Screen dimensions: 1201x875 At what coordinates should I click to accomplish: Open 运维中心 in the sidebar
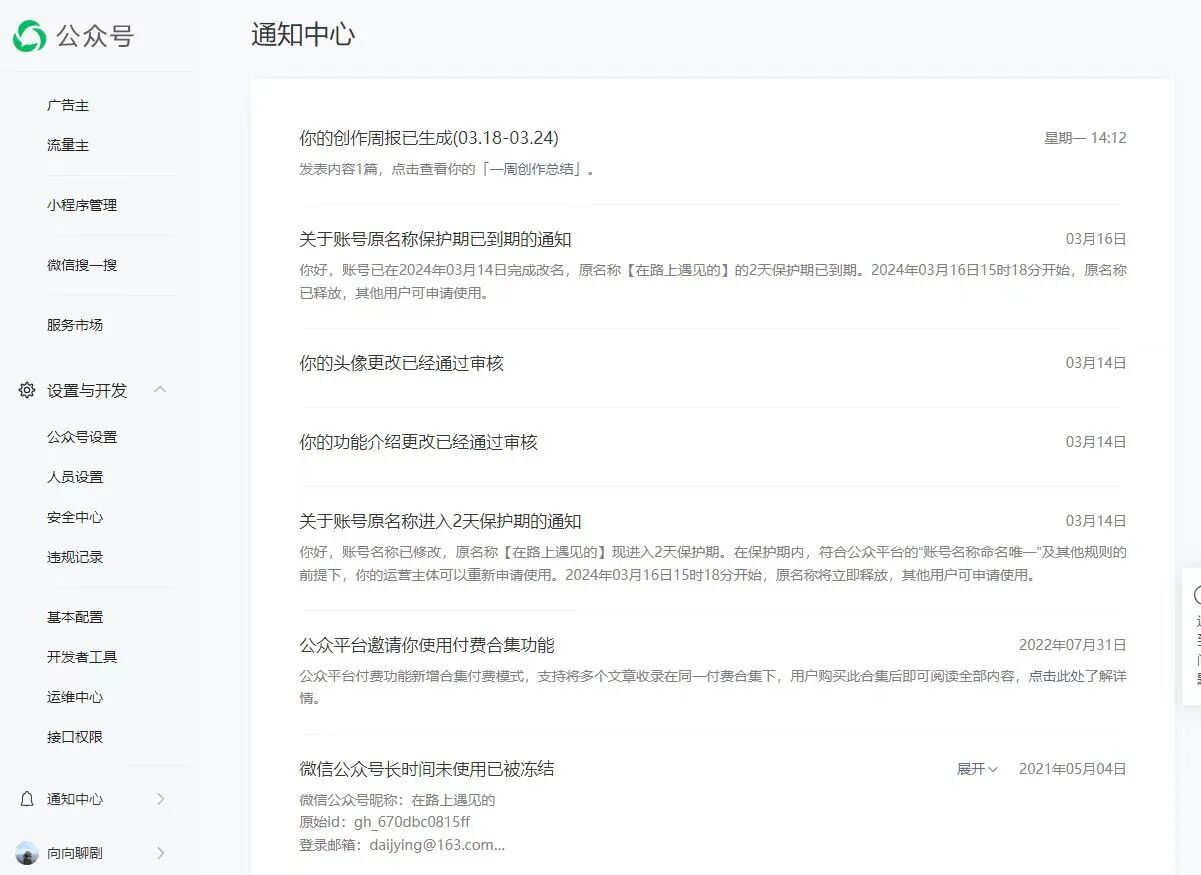tap(75, 697)
